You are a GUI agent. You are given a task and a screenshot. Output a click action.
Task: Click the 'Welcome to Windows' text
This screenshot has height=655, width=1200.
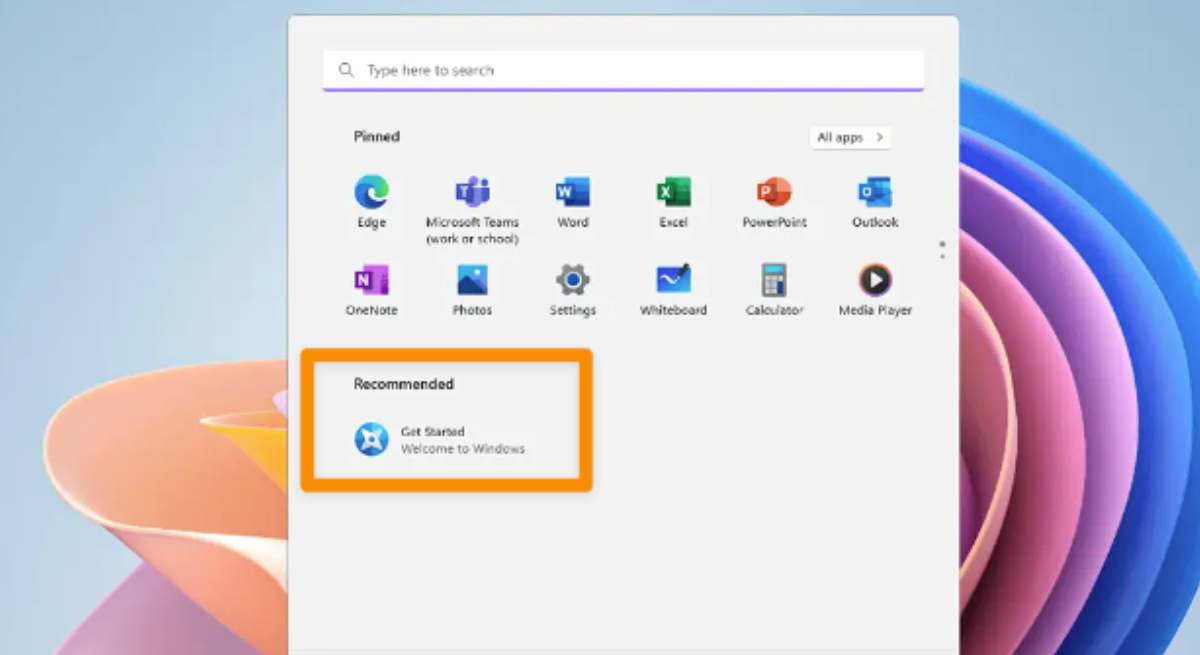tap(463, 449)
